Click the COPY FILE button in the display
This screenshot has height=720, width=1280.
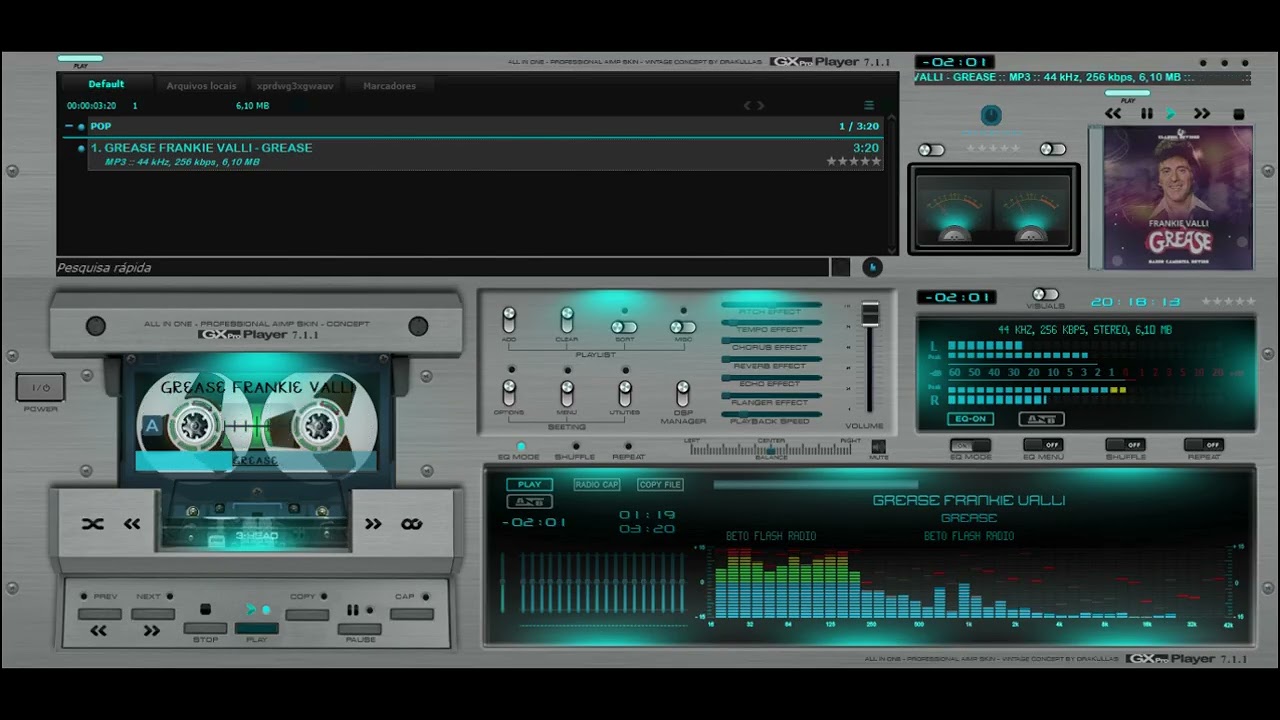[x=660, y=485]
